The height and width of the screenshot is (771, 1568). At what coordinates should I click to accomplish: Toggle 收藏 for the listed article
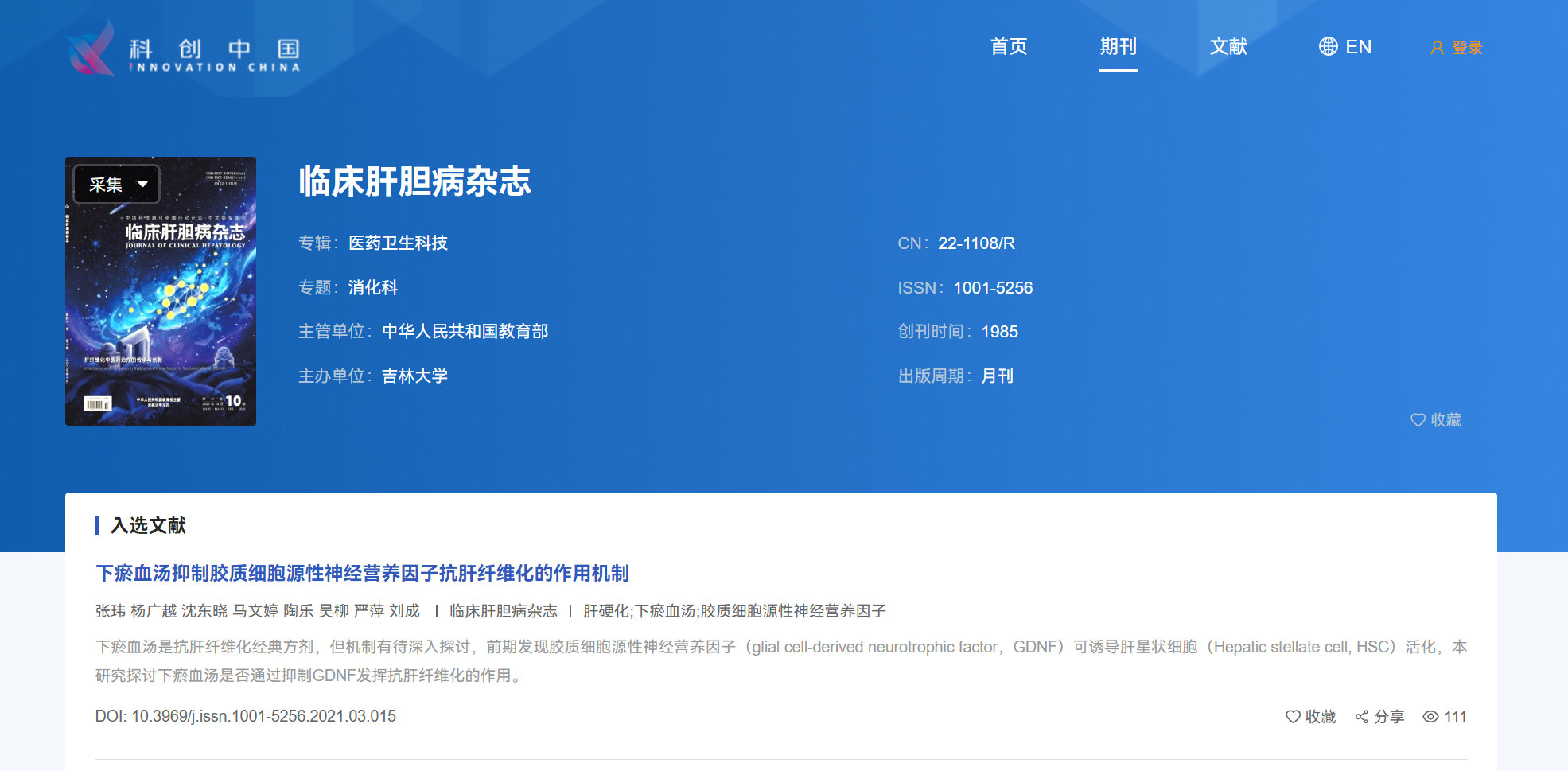[x=1321, y=717]
